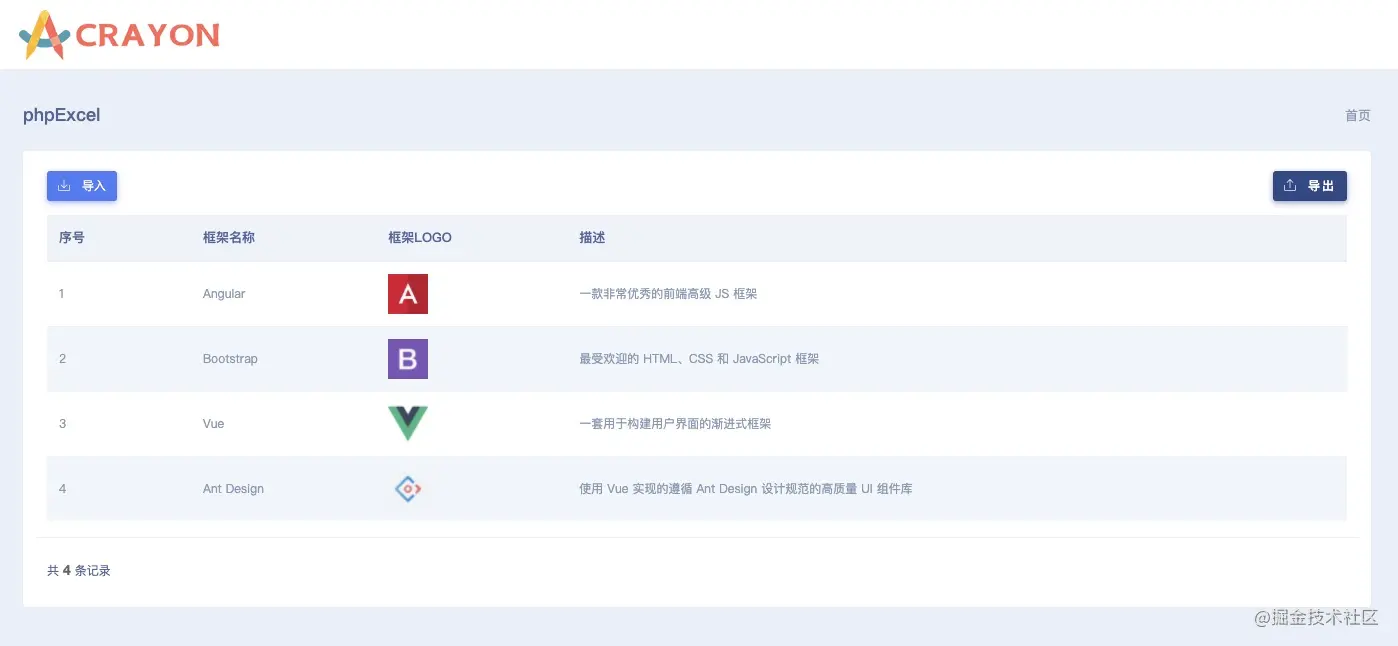Screen dimensions: 1398x646
Task: Click the Ant Design logo
Action: pyautogui.click(x=408, y=489)
